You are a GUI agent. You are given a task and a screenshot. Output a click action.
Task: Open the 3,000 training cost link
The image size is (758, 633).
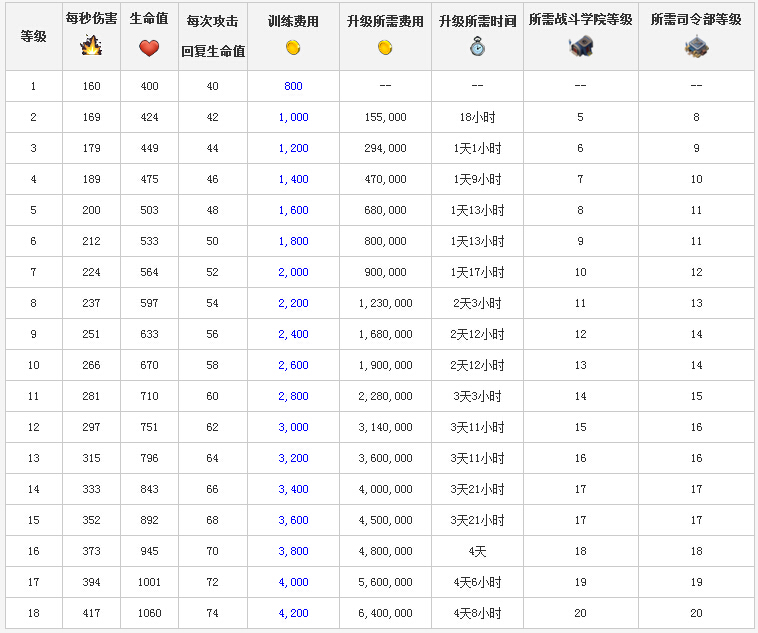point(293,427)
